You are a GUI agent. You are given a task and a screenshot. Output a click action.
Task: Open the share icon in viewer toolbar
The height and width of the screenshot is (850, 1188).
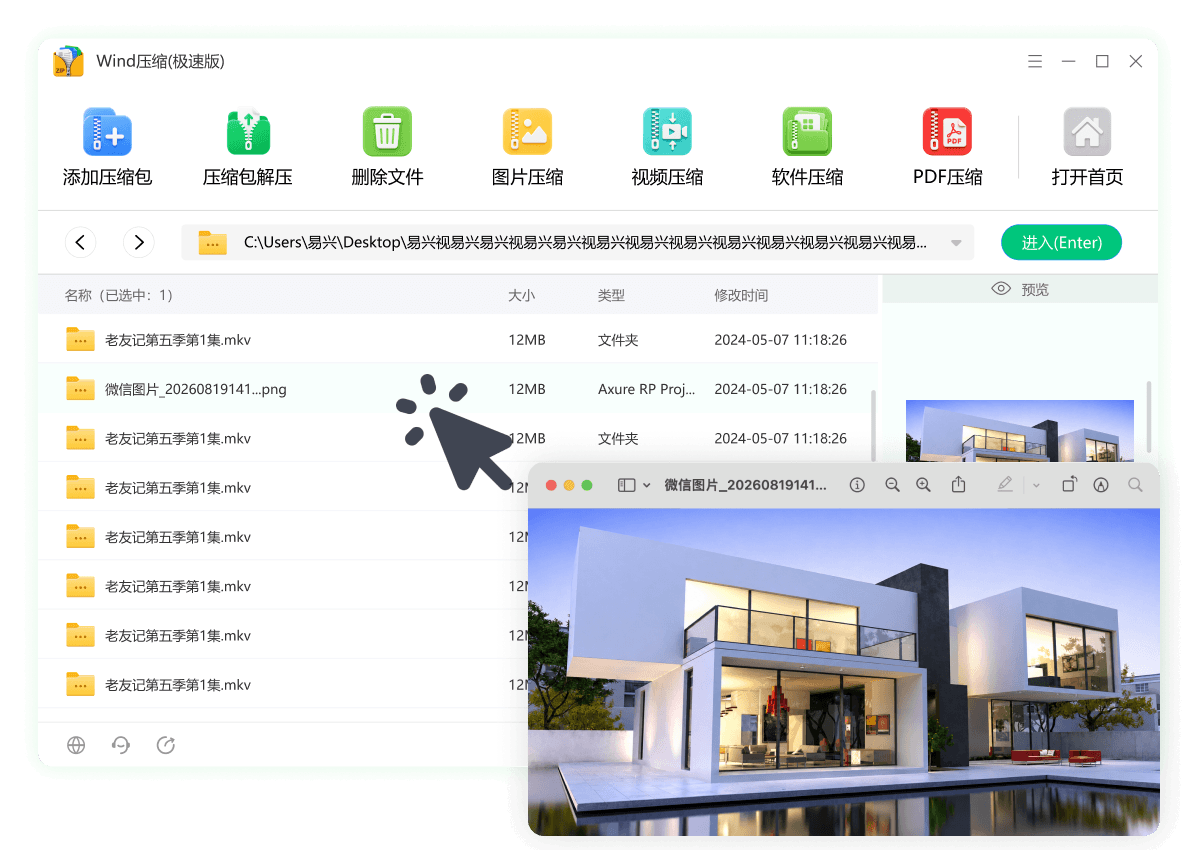tap(958, 484)
